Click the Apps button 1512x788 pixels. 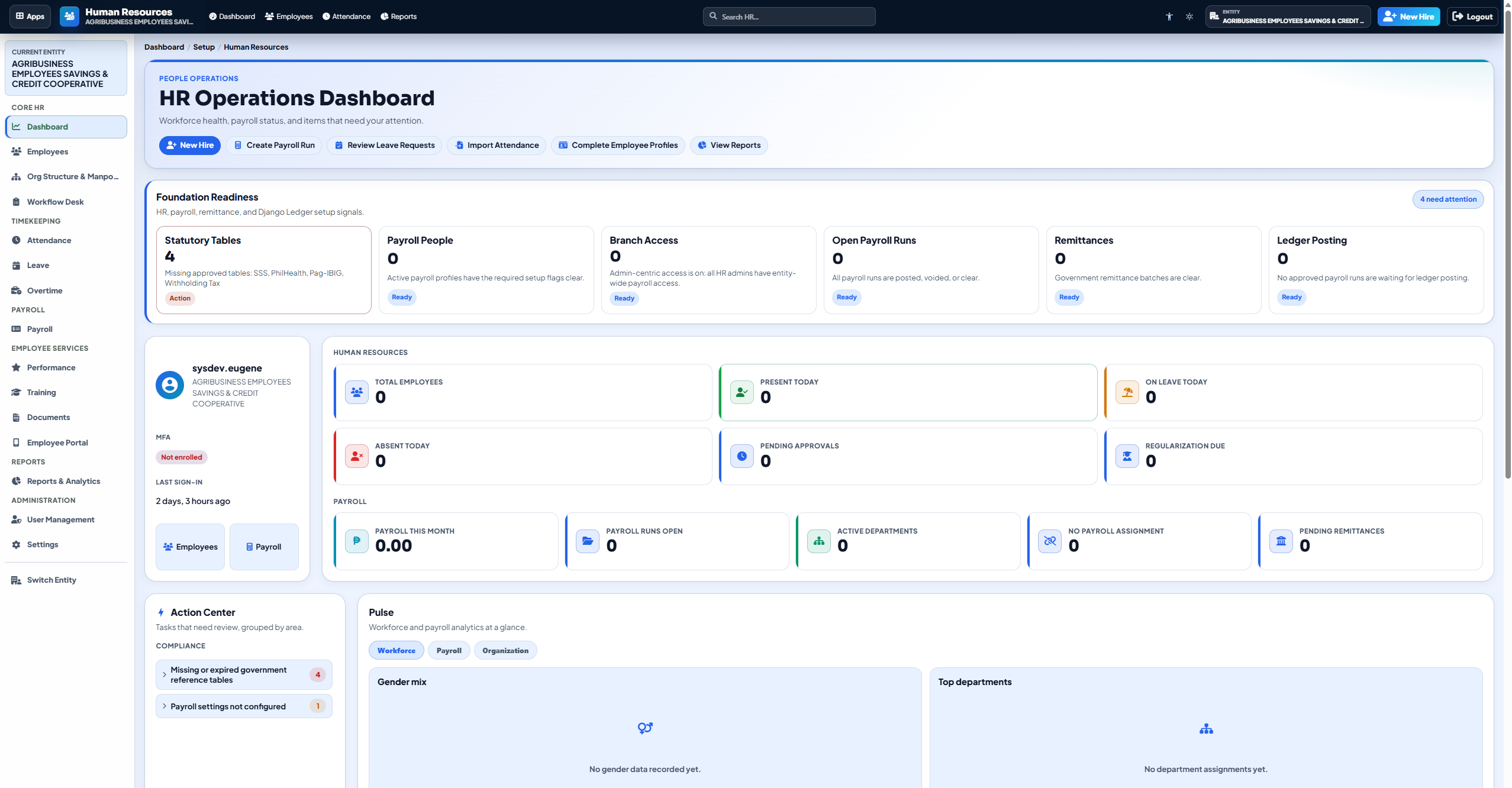point(30,17)
